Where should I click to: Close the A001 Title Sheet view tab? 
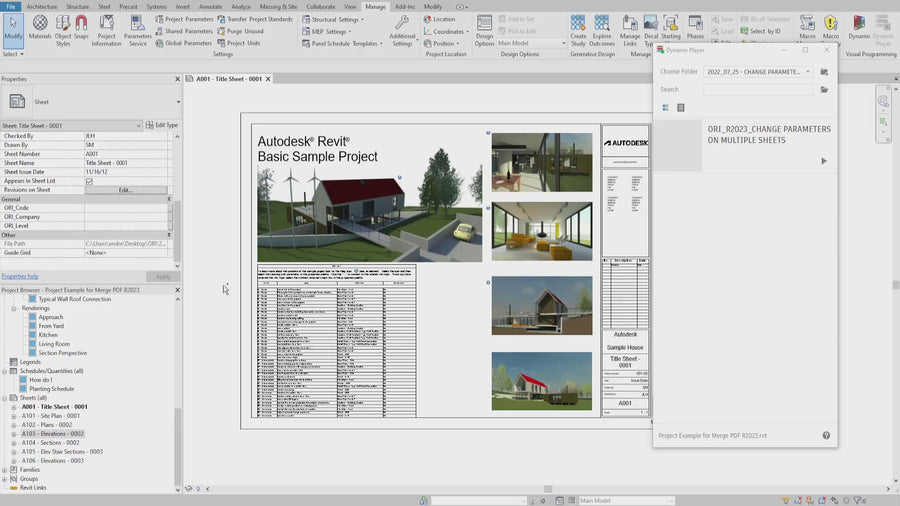point(268,79)
